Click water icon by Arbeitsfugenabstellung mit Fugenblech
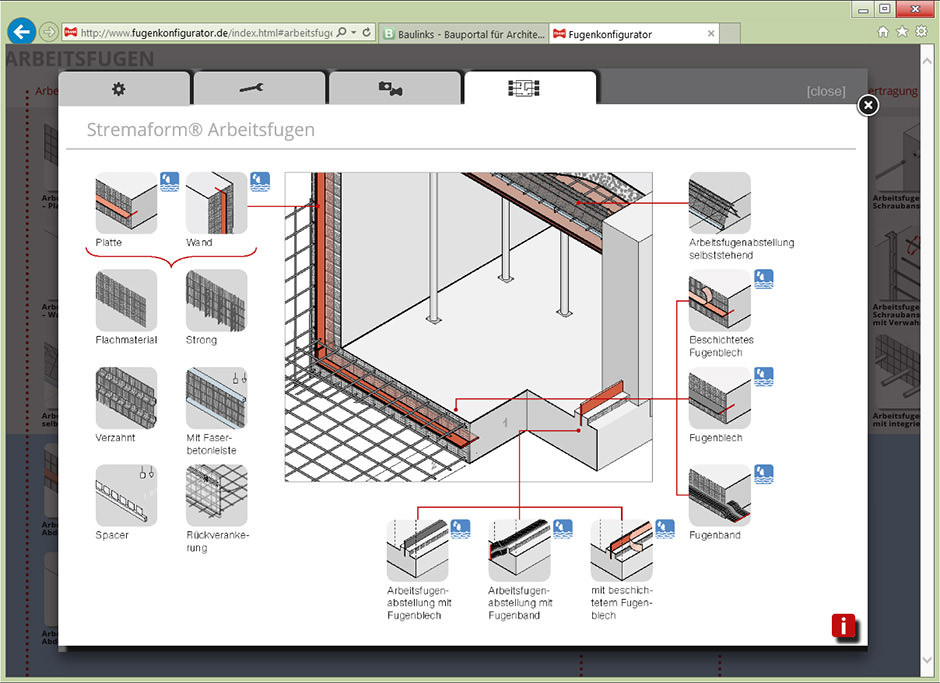The image size is (940, 683). pos(460,529)
